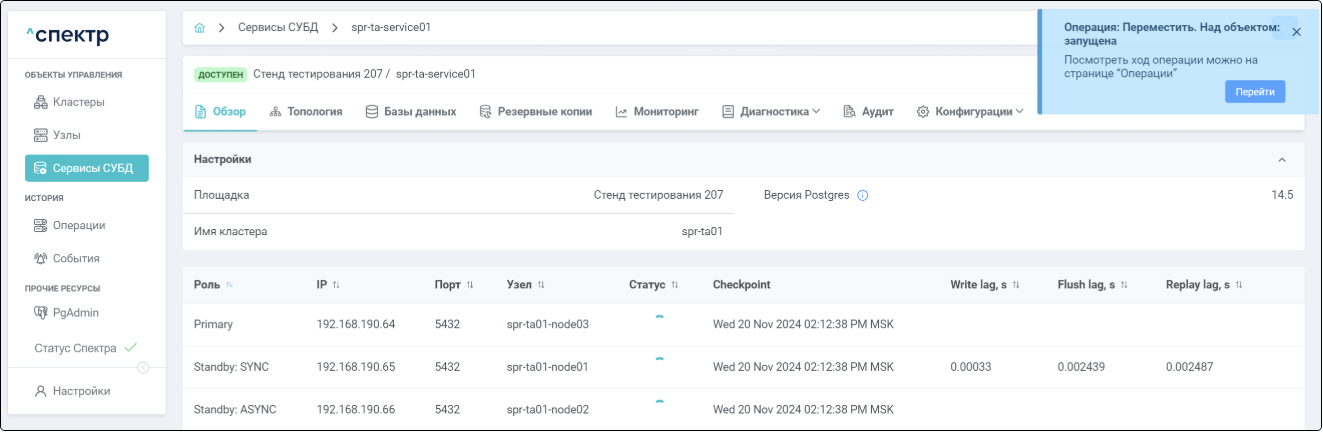The image size is (1323, 432).
Task: Sort by Replay lag column icon
Action: coord(1239,286)
